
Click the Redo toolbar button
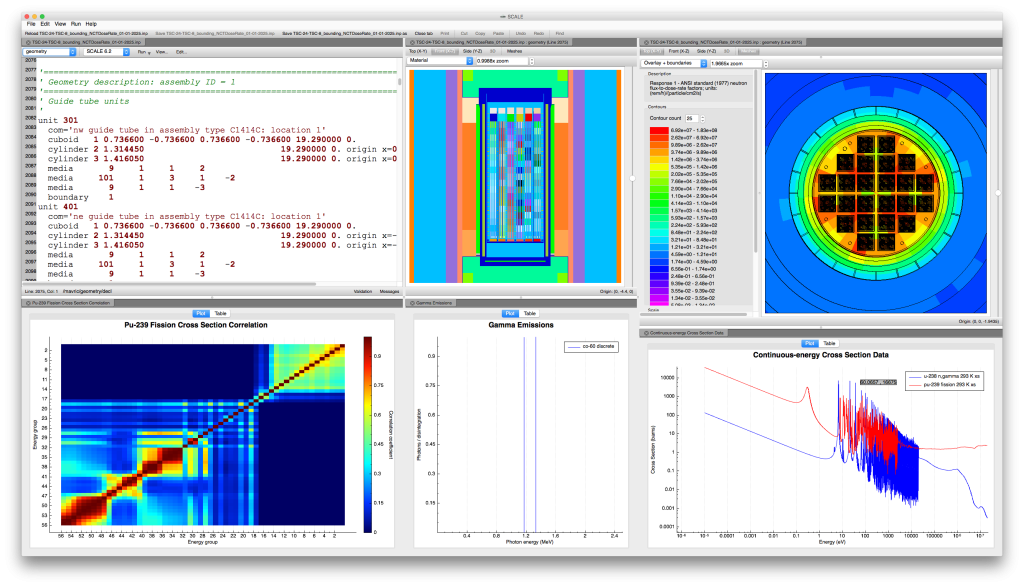tap(539, 33)
